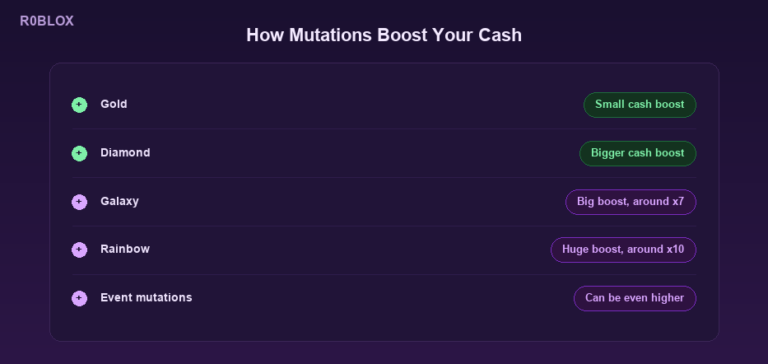Image resolution: width=768 pixels, height=364 pixels.
Task: Click the divider line below the Gold row
Action: 384,129
